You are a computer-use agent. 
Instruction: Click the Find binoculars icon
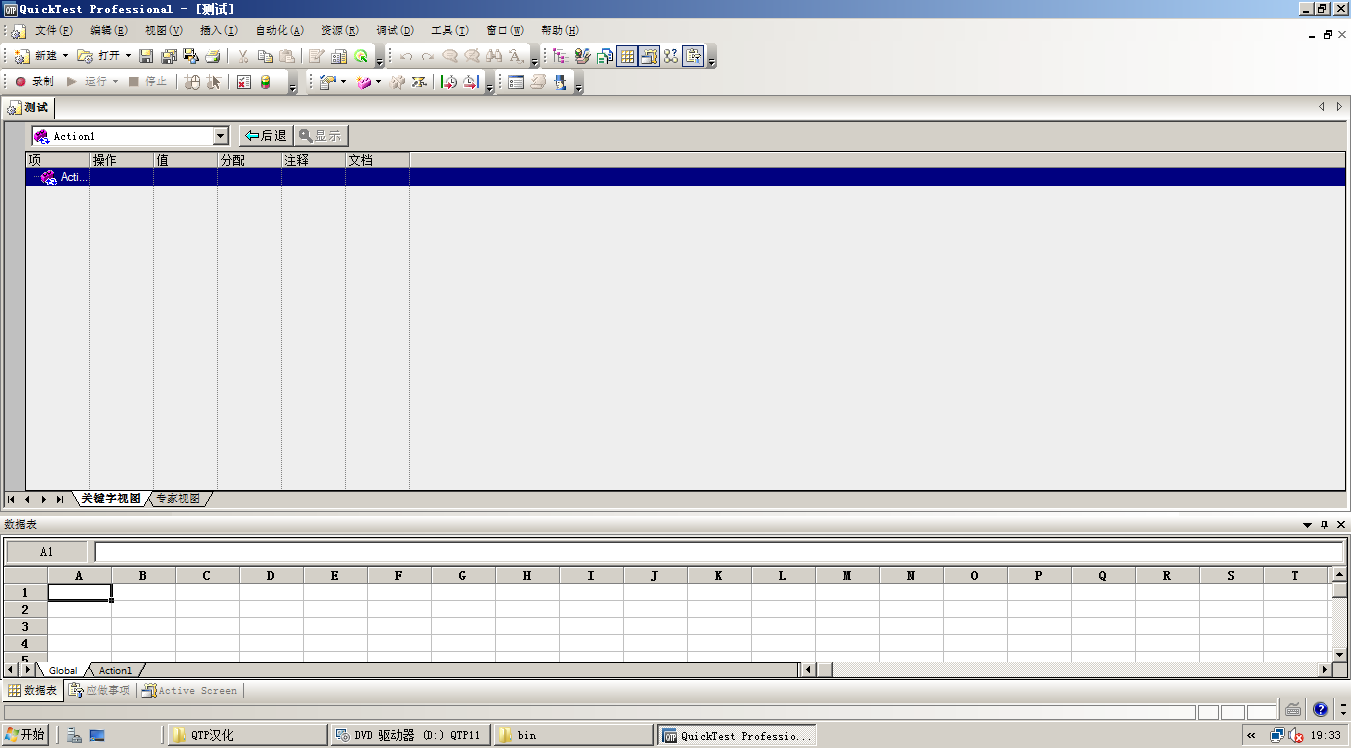pos(494,56)
